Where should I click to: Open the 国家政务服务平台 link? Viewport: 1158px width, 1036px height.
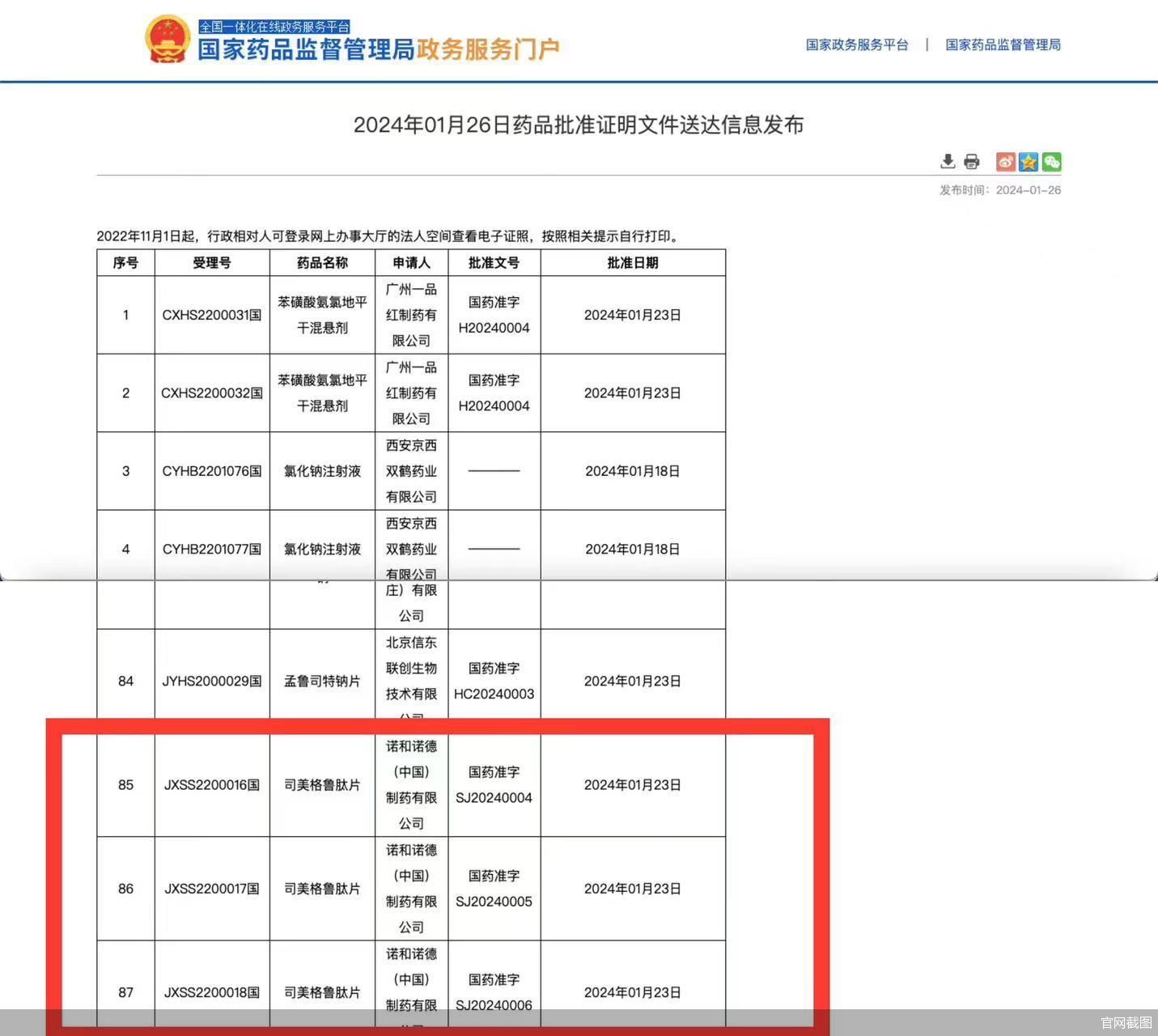[x=855, y=45]
